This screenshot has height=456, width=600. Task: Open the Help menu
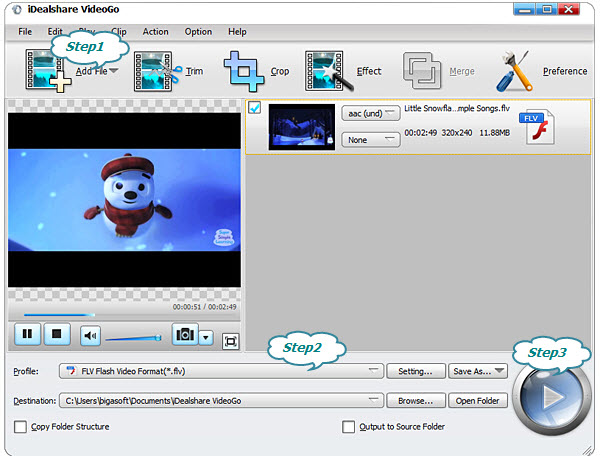point(237,32)
